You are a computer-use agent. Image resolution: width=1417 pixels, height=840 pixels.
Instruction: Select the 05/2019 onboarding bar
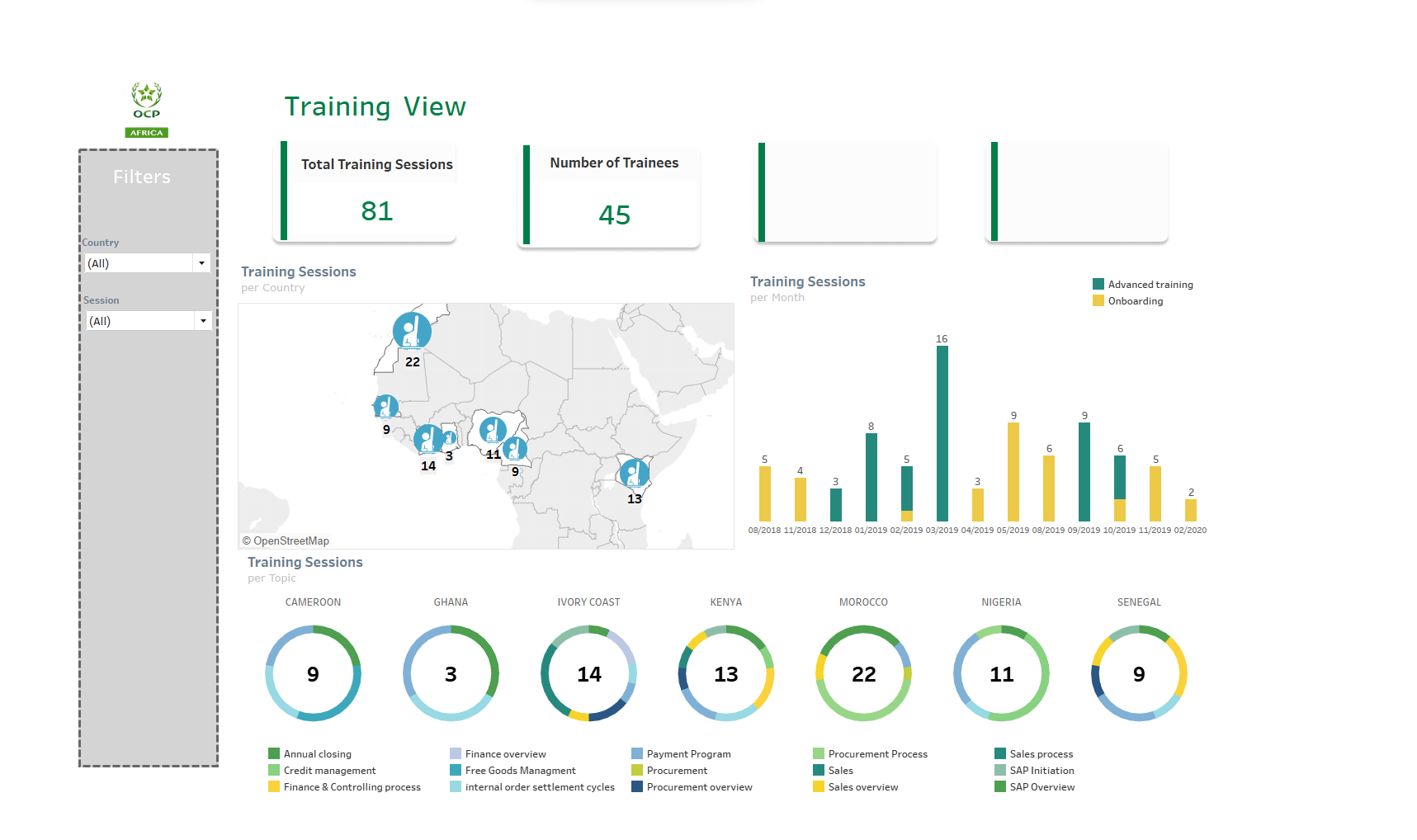click(1013, 472)
